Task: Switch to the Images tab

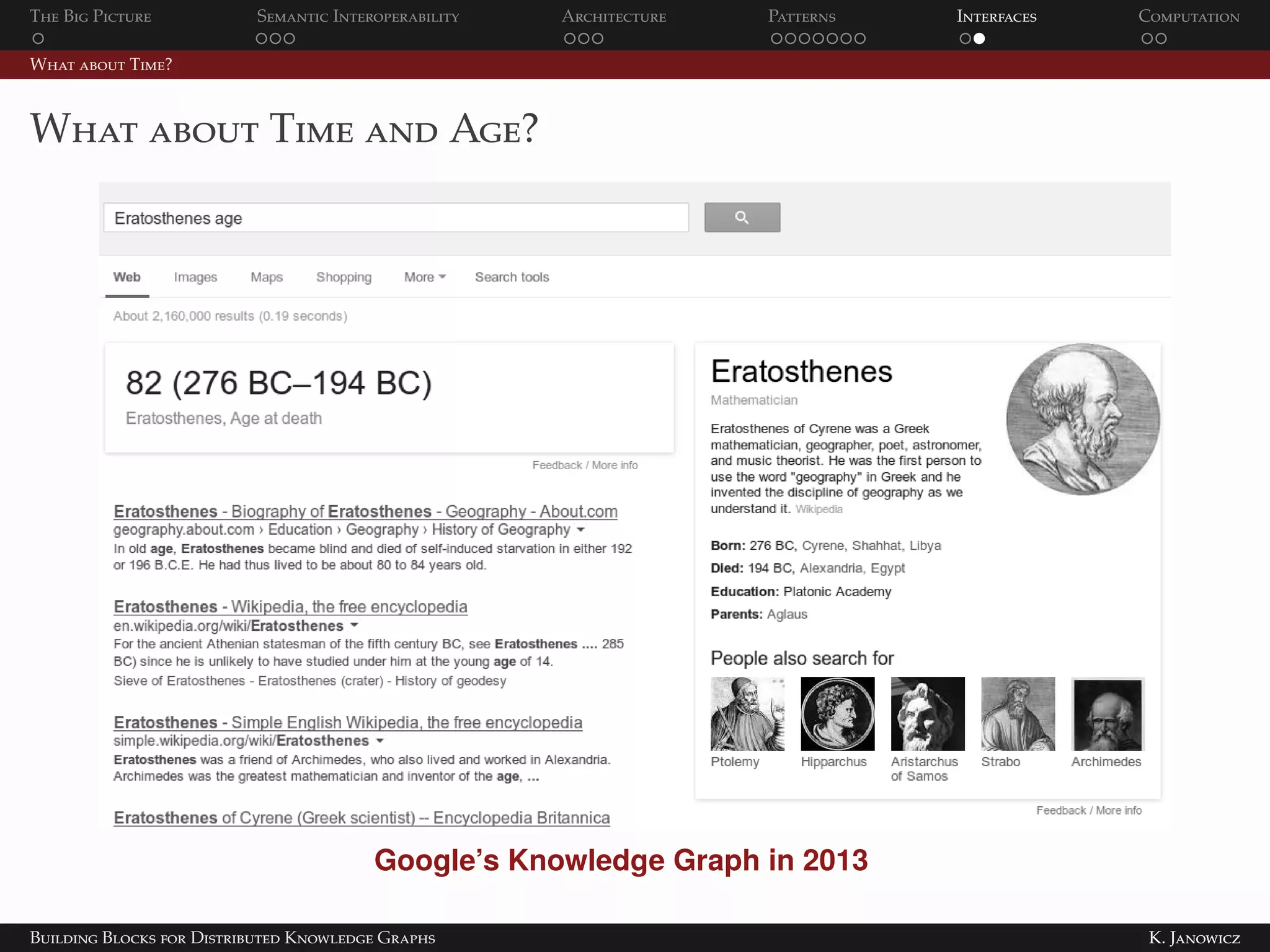Action: click(x=195, y=277)
